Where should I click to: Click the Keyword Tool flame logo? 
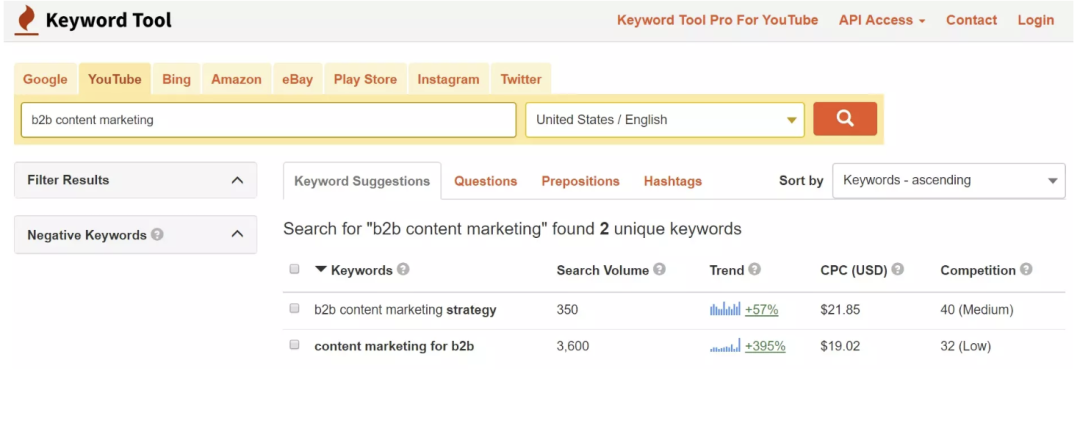click(27, 20)
